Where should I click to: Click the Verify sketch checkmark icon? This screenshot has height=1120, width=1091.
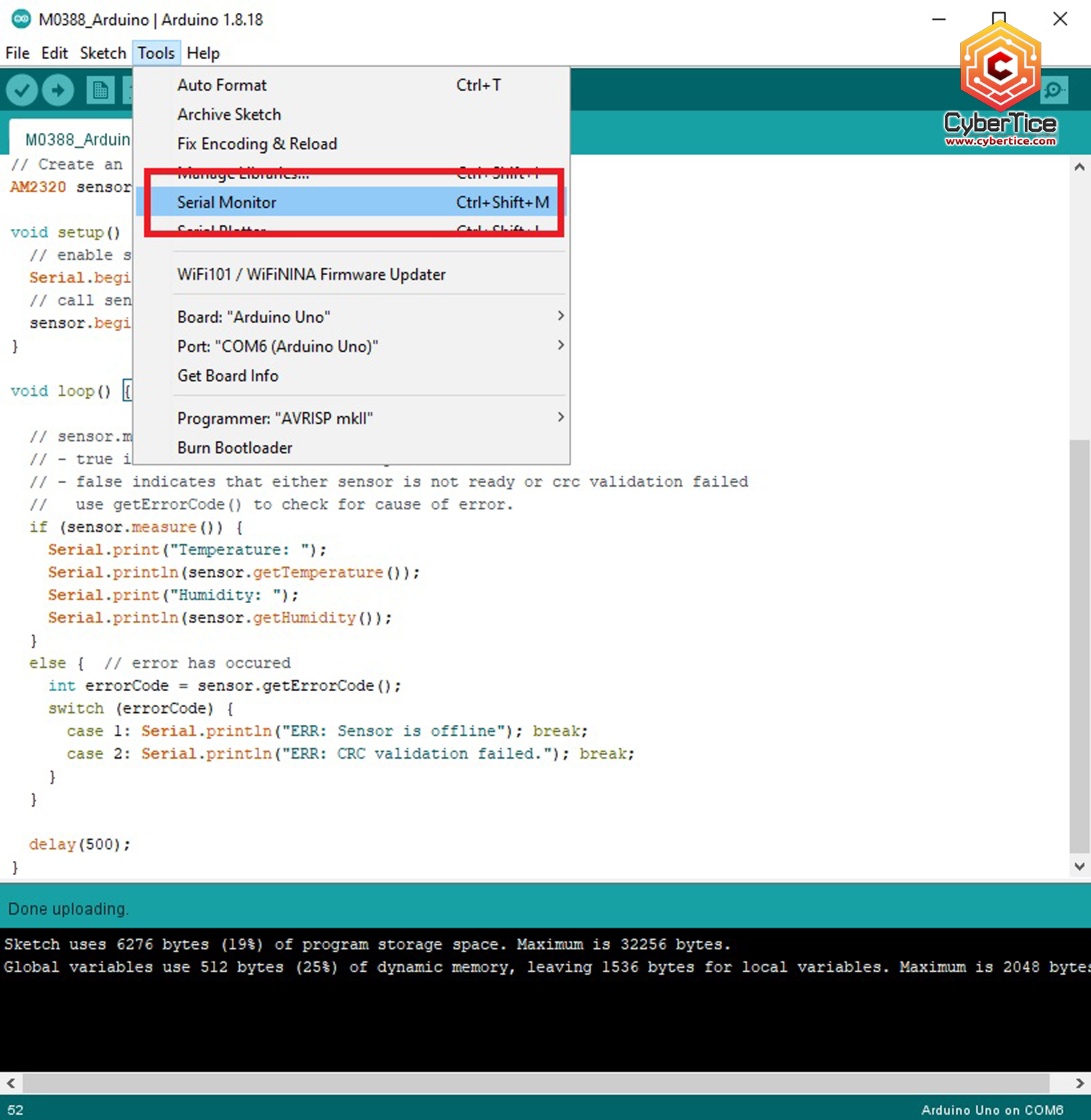point(21,89)
